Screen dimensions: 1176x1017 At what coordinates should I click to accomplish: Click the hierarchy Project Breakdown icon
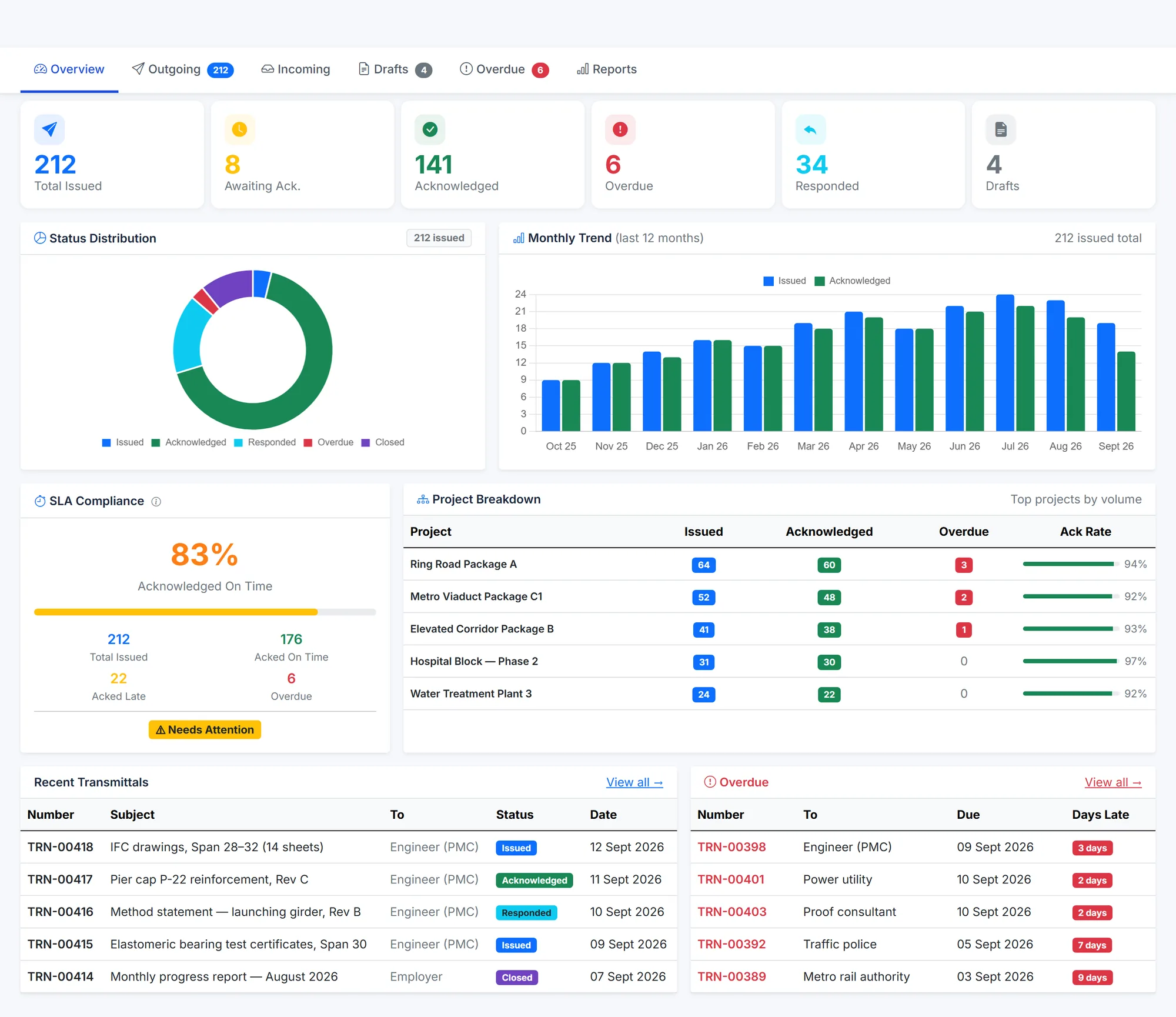[x=423, y=499]
